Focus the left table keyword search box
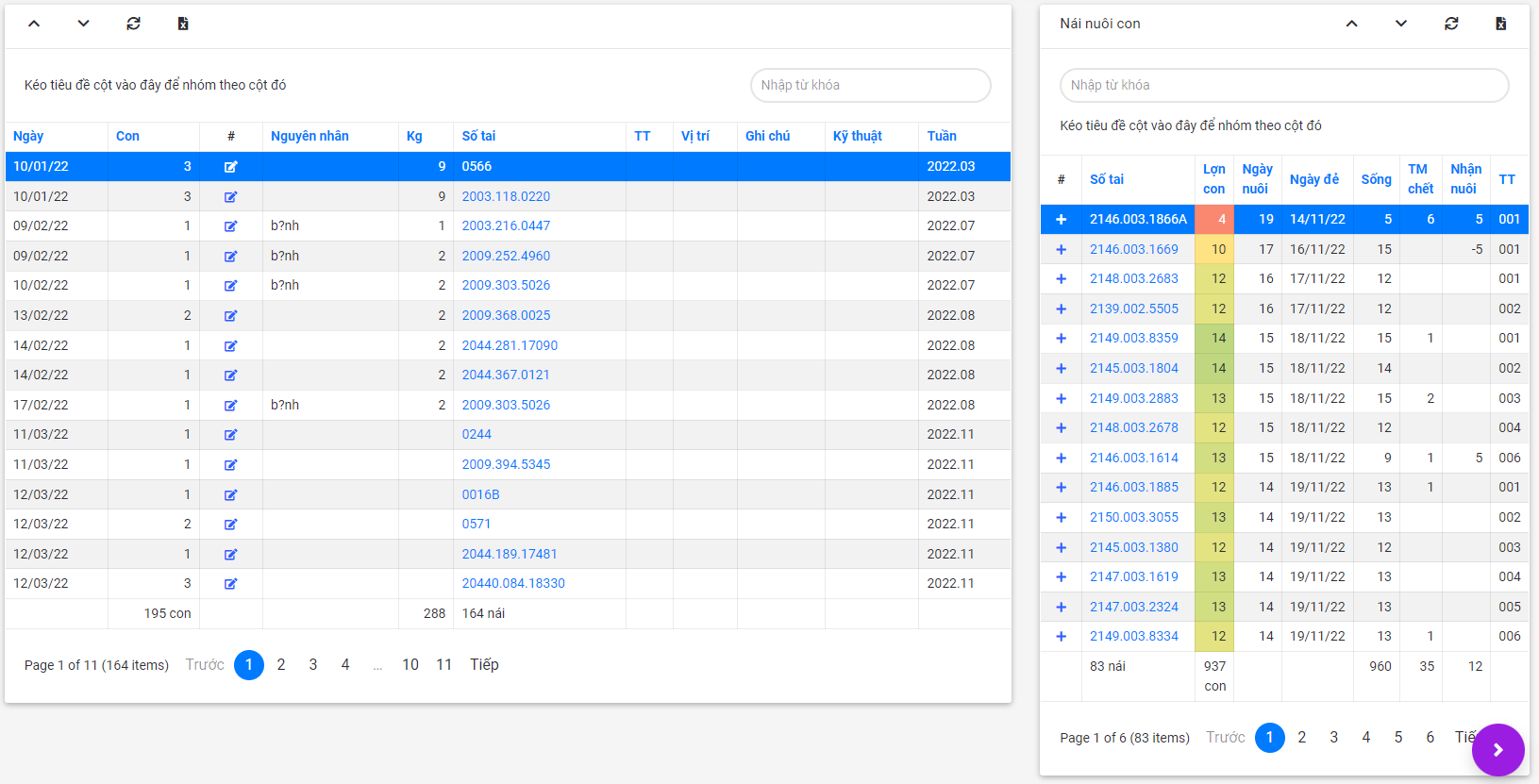This screenshot has width=1539, height=784. 871,85
